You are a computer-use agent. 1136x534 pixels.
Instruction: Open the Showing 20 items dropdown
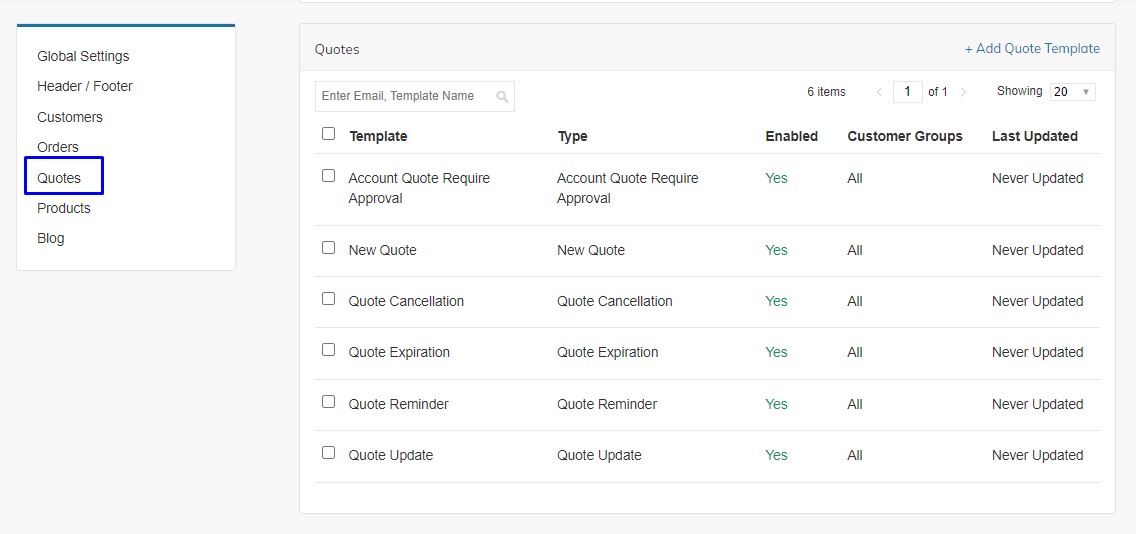[1072, 92]
